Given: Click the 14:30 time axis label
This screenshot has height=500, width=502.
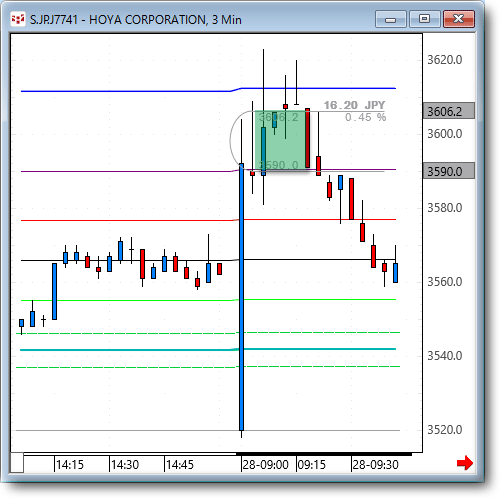Looking at the screenshot, I should coord(125,465).
